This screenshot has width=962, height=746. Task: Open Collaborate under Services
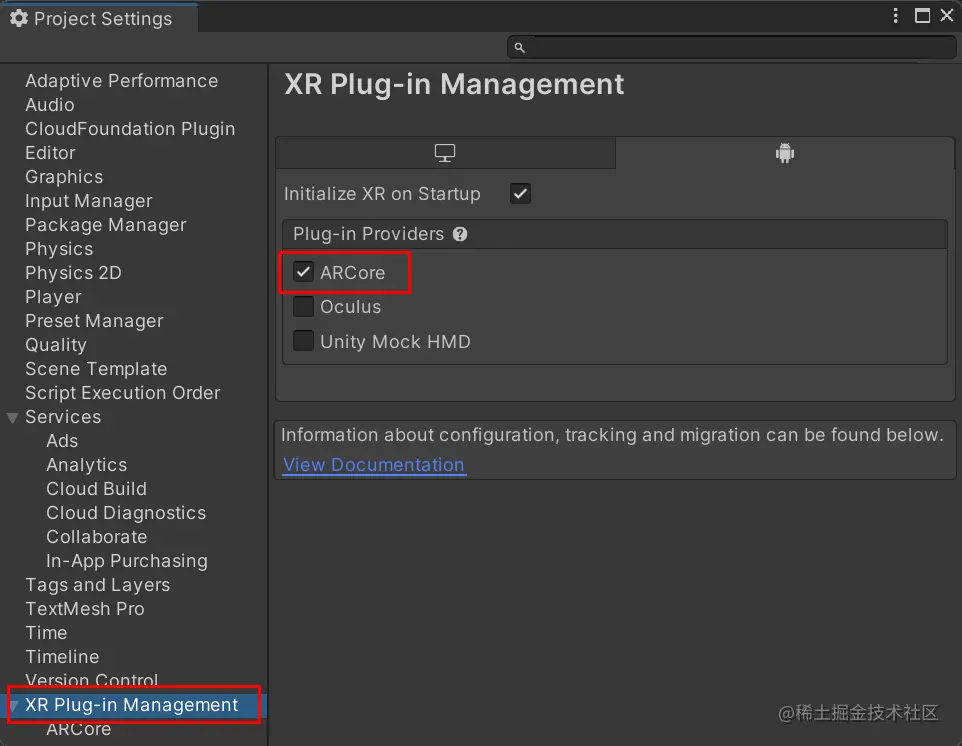pos(96,537)
